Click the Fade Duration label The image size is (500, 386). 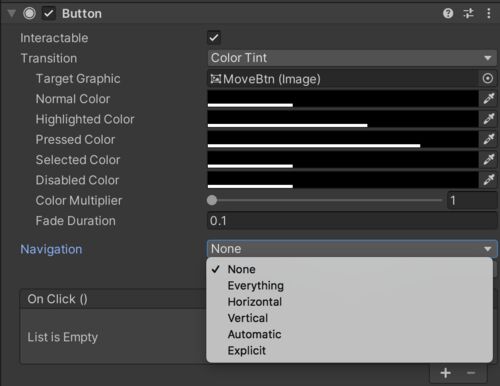coord(76,221)
